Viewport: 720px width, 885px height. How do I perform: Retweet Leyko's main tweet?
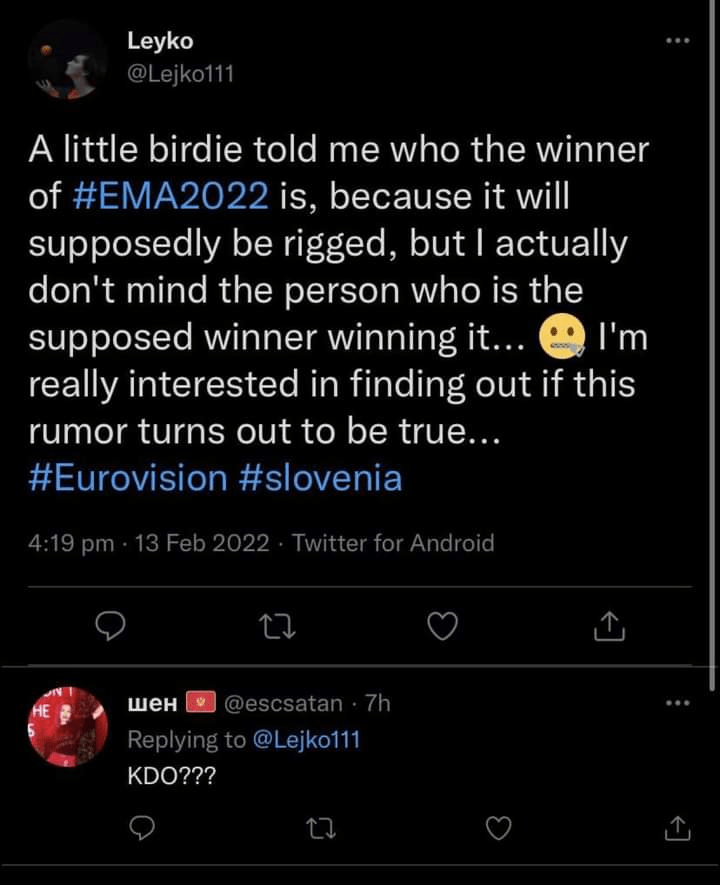tap(273, 625)
